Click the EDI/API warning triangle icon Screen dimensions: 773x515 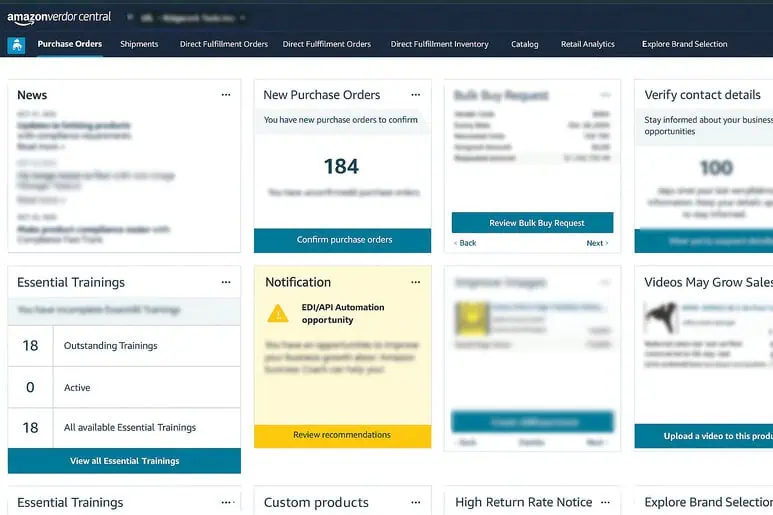coord(278,313)
